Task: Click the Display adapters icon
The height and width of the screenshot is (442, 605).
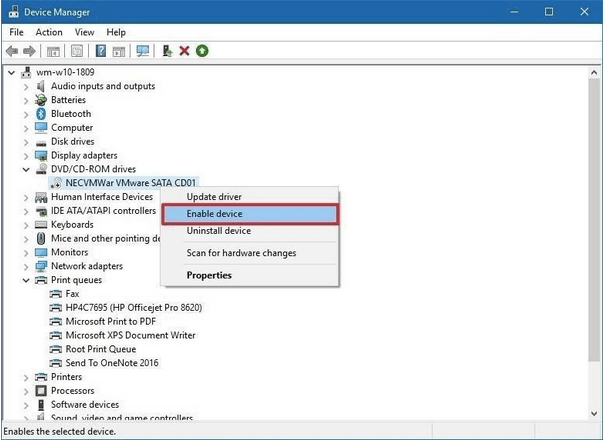Action: [x=41, y=155]
